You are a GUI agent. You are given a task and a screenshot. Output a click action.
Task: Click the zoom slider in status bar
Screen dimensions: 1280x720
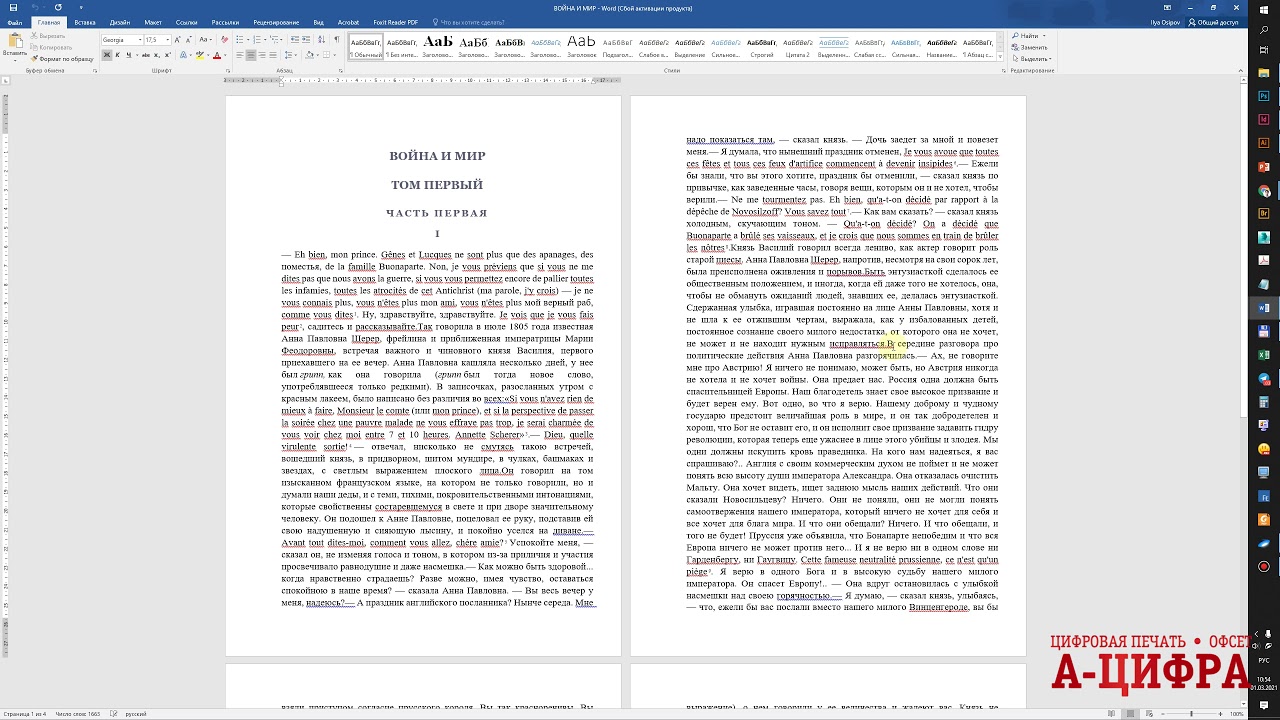(x=1190, y=713)
